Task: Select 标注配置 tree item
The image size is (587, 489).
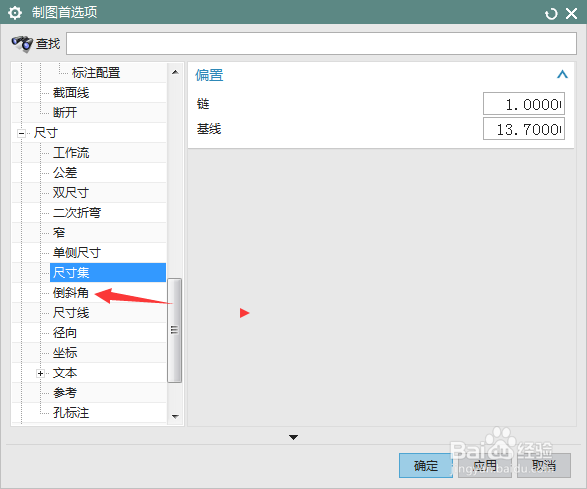Action: tap(96, 73)
